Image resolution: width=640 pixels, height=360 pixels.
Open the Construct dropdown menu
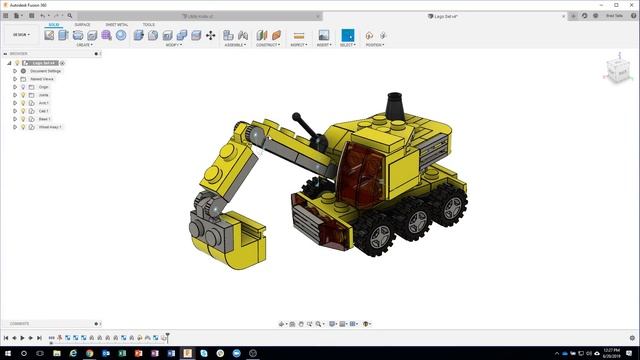268,45
